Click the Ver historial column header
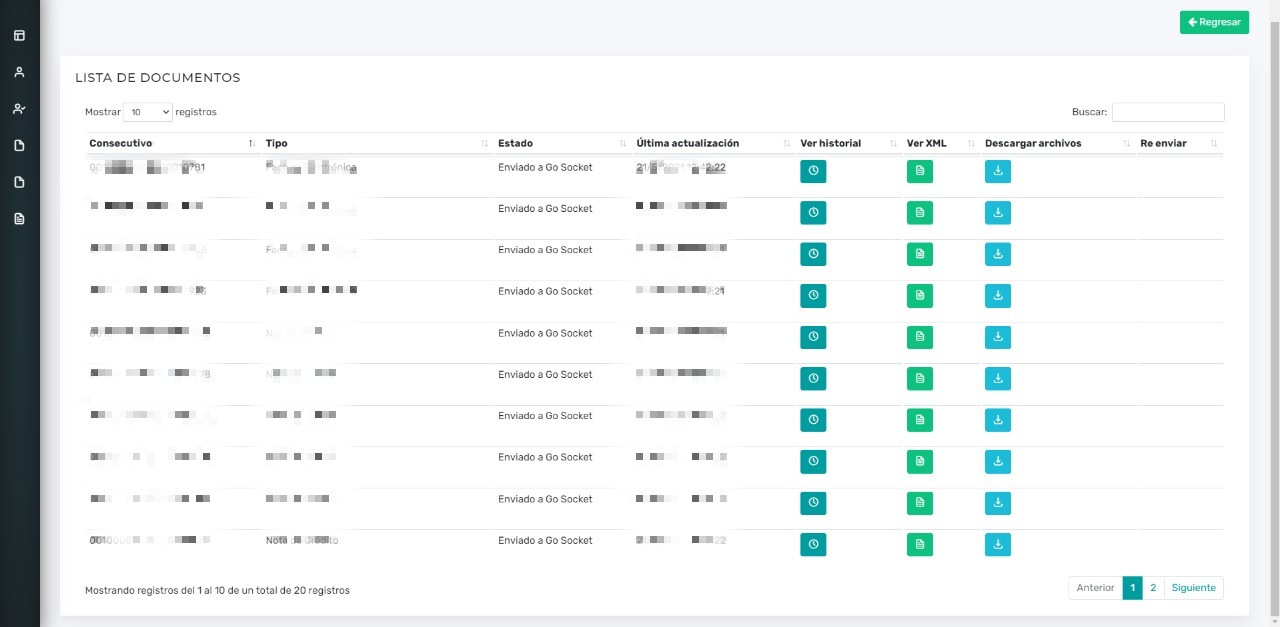Screen dimensions: 1280x627 coord(849,144)
